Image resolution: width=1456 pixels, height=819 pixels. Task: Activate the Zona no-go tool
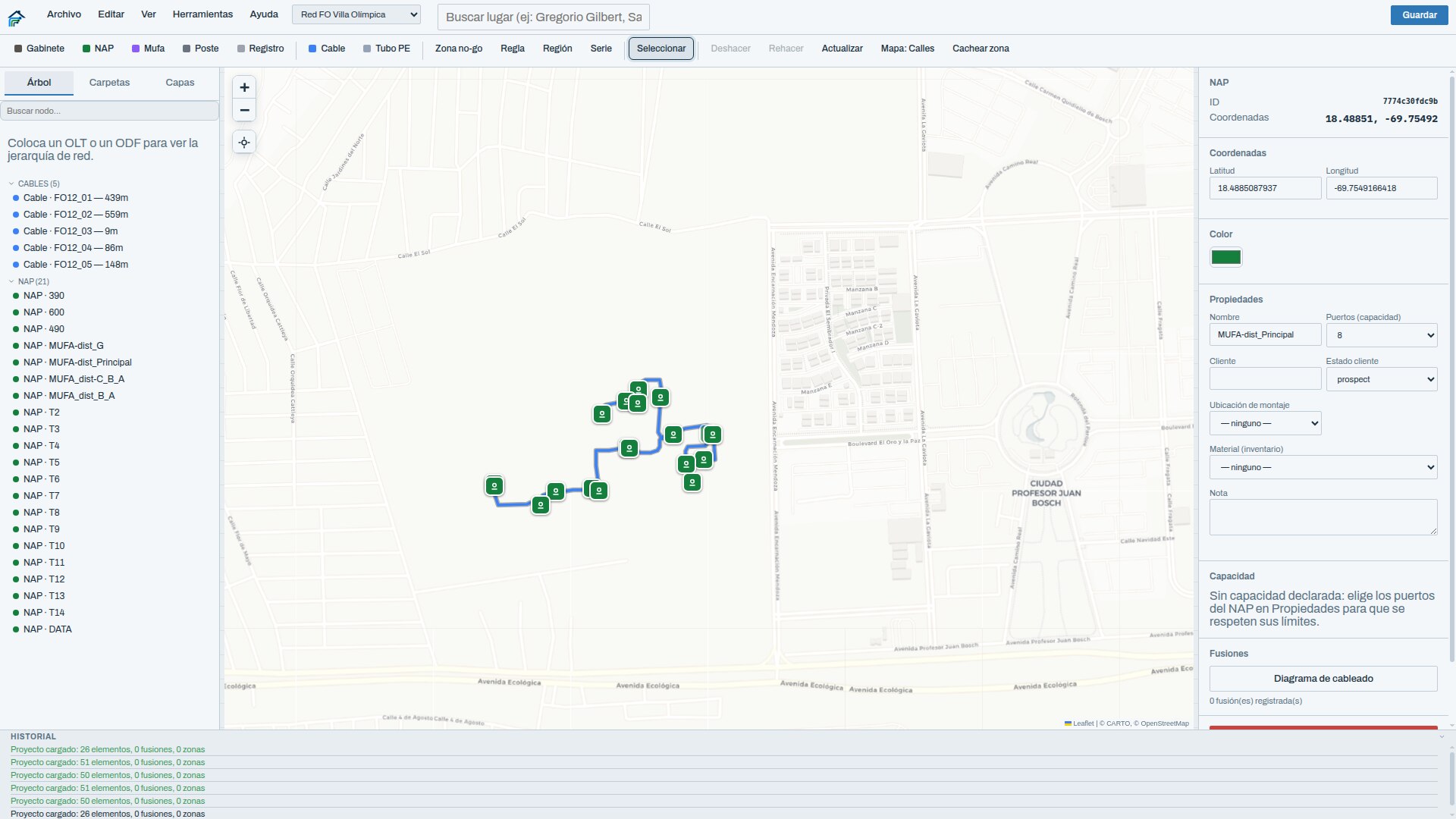pyautogui.click(x=459, y=49)
